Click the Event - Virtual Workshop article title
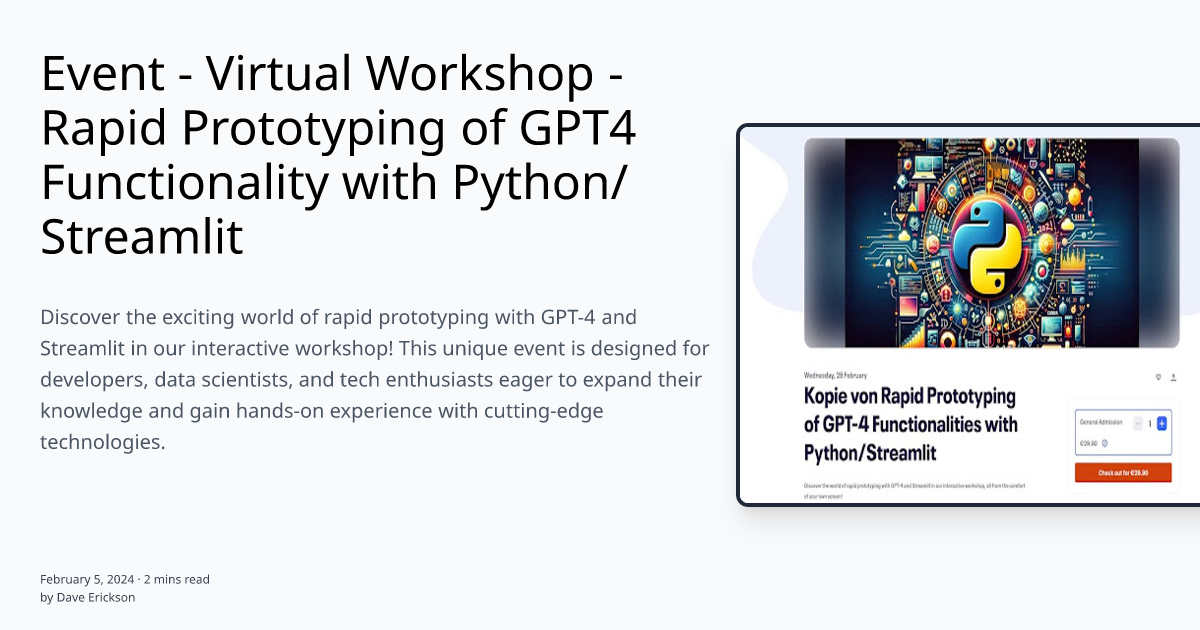The image size is (1200, 630). (340, 156)
